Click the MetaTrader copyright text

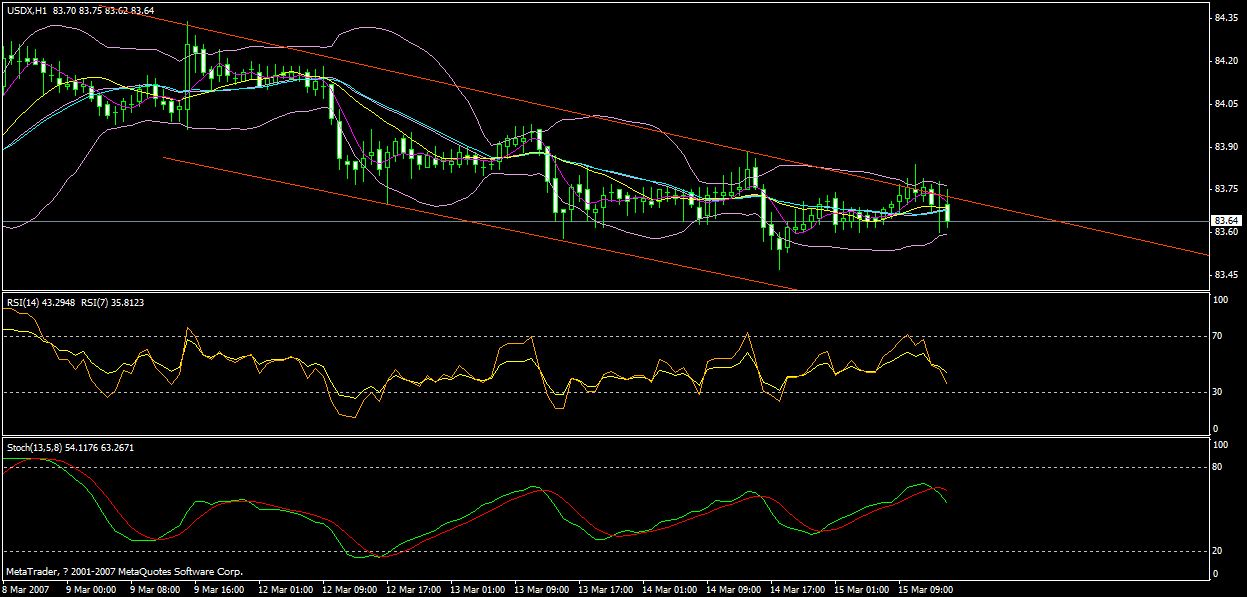pyautogui.click(x=125, y=572)
